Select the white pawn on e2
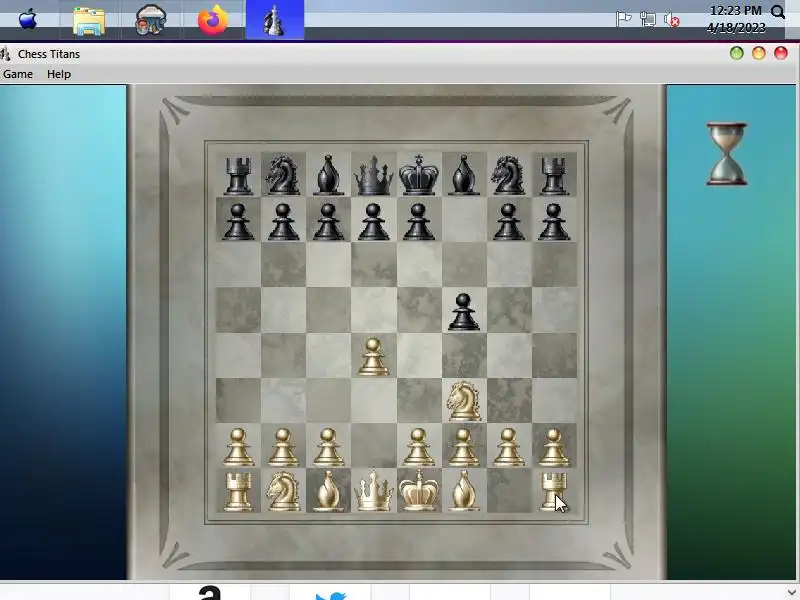This screenshot has height=600, width=800. tap(418, 447)
